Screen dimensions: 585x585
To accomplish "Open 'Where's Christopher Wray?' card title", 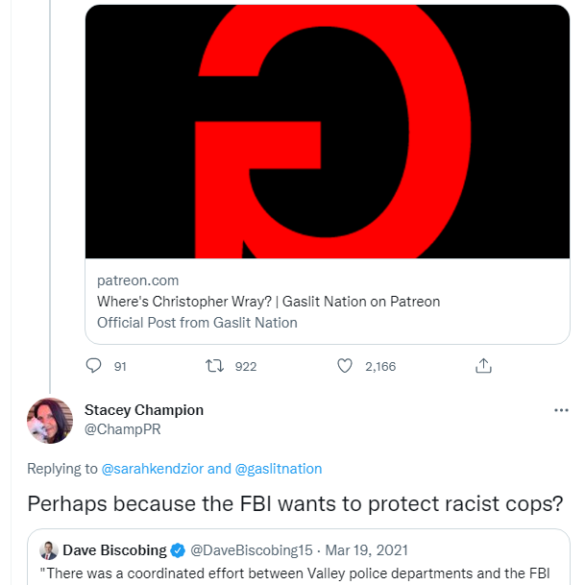I will pyautogui.click(x=268, y=301).
